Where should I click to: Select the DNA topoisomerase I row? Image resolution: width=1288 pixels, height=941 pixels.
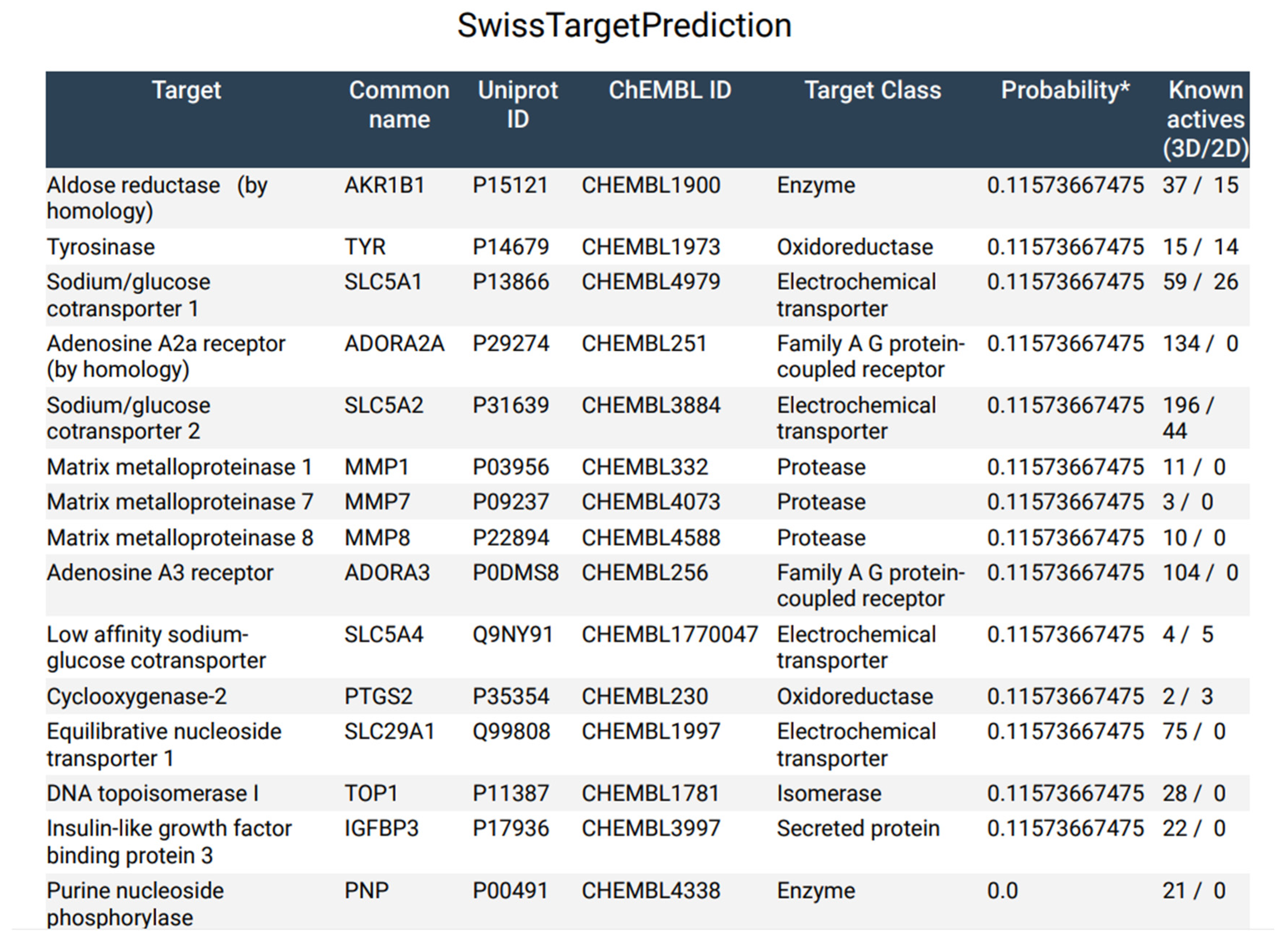coord(153,793)
